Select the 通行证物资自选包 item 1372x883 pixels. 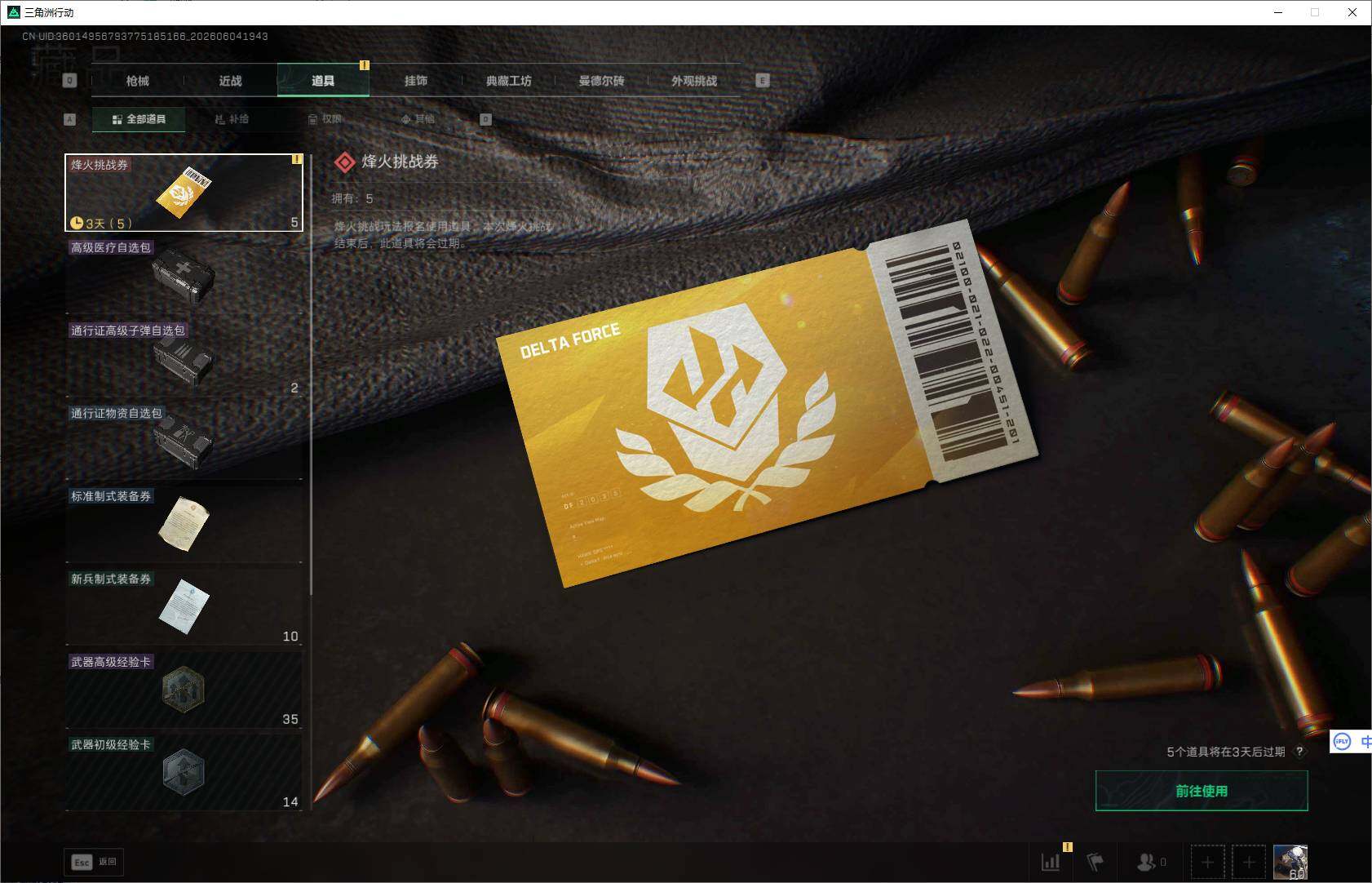184,441
